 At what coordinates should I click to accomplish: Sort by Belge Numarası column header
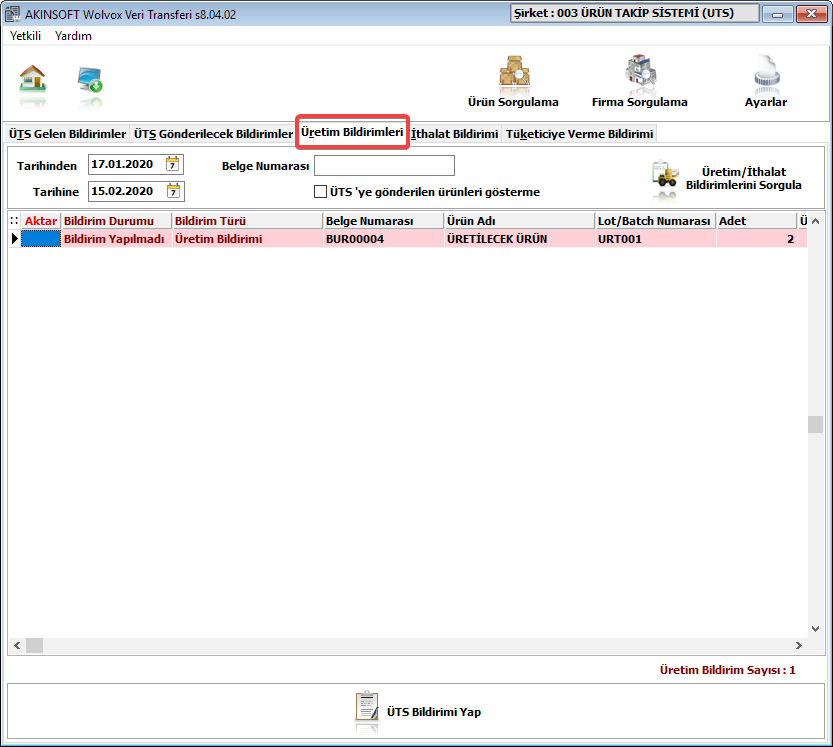[x=384, y=221]
